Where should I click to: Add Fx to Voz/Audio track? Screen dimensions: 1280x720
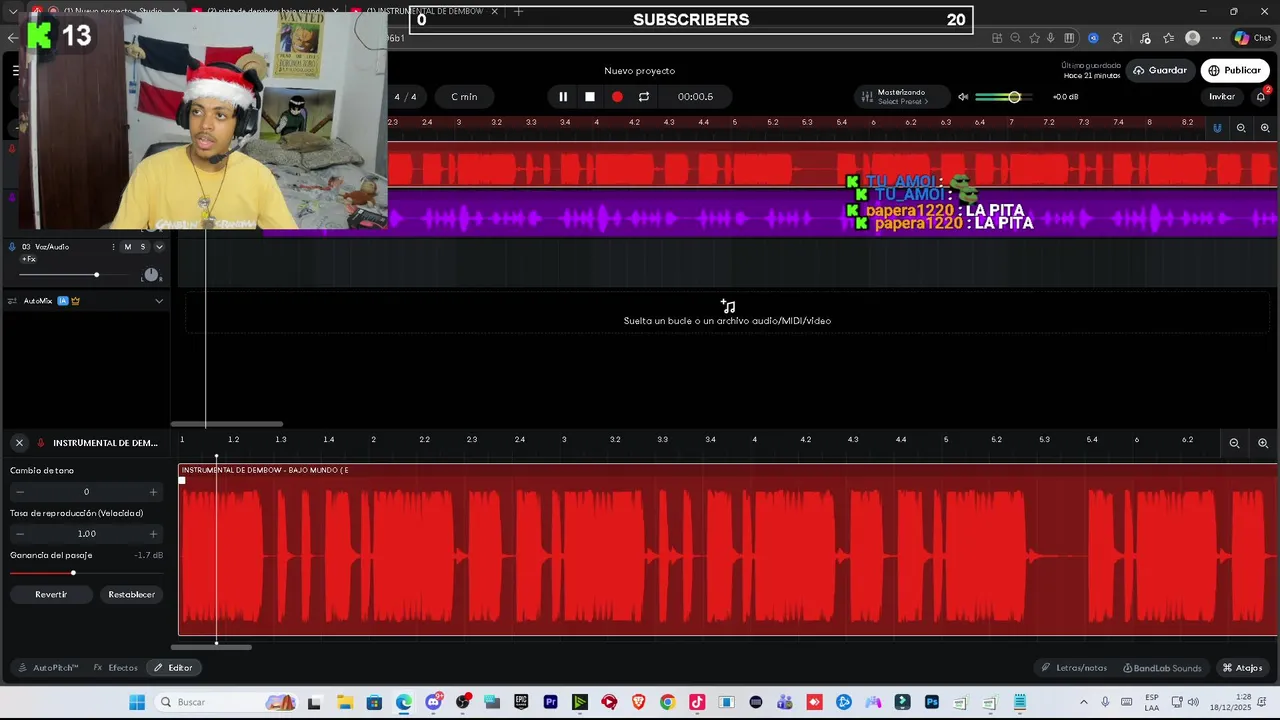(29, 259)
